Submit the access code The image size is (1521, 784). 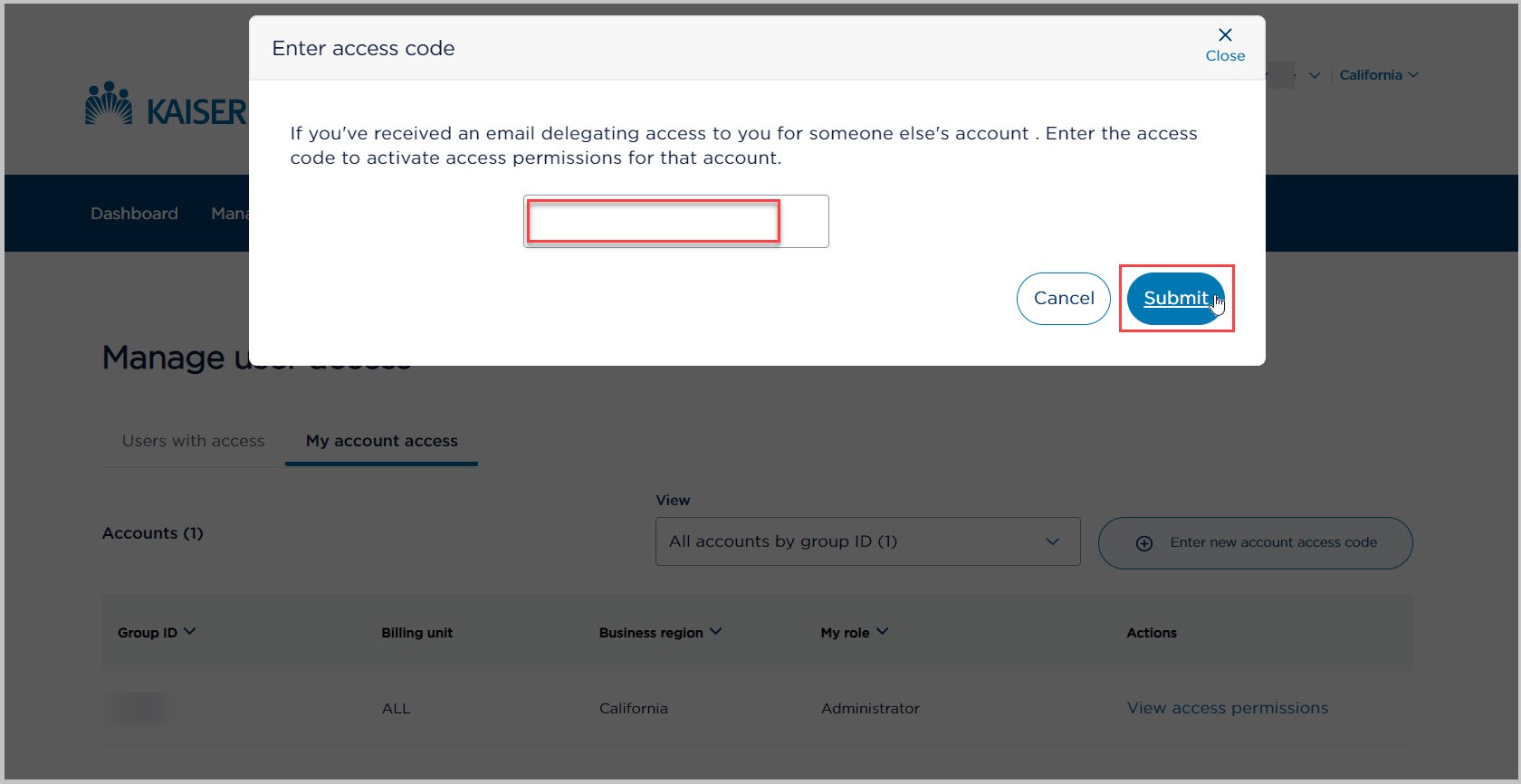[x=1175, y=298]
